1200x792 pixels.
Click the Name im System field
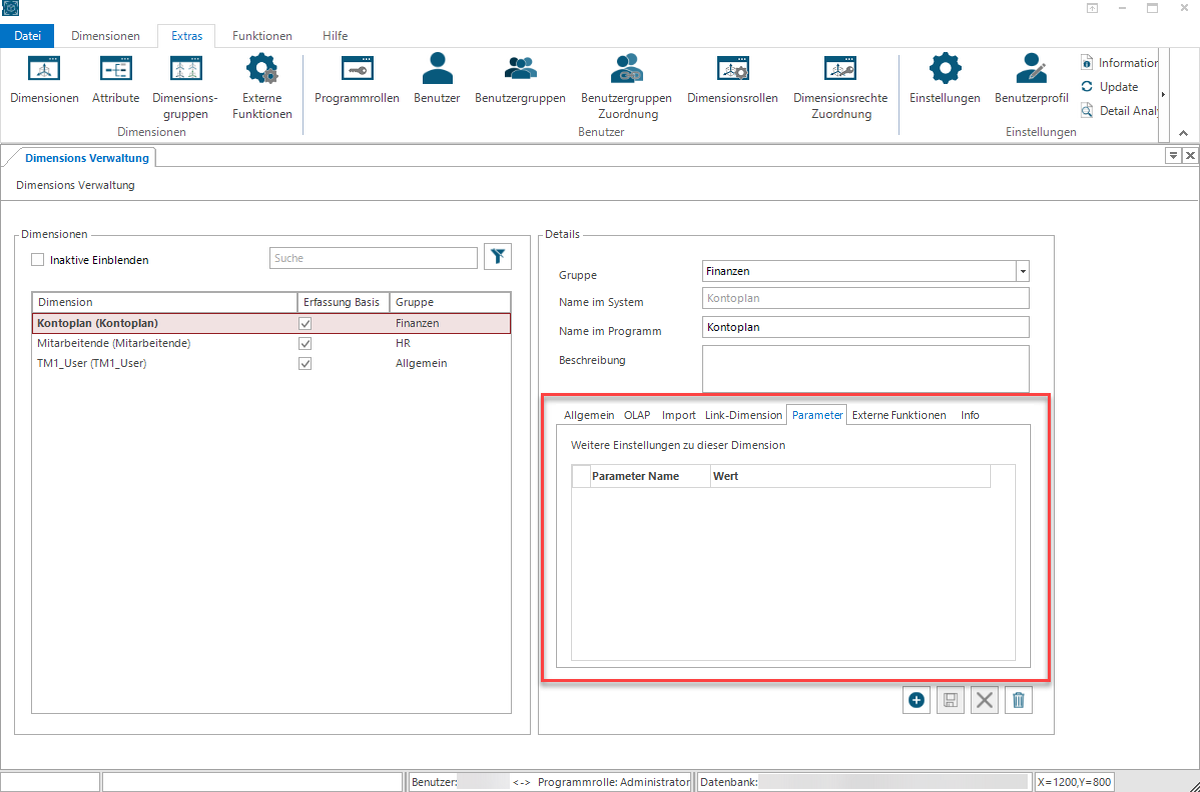click(866, 298)
